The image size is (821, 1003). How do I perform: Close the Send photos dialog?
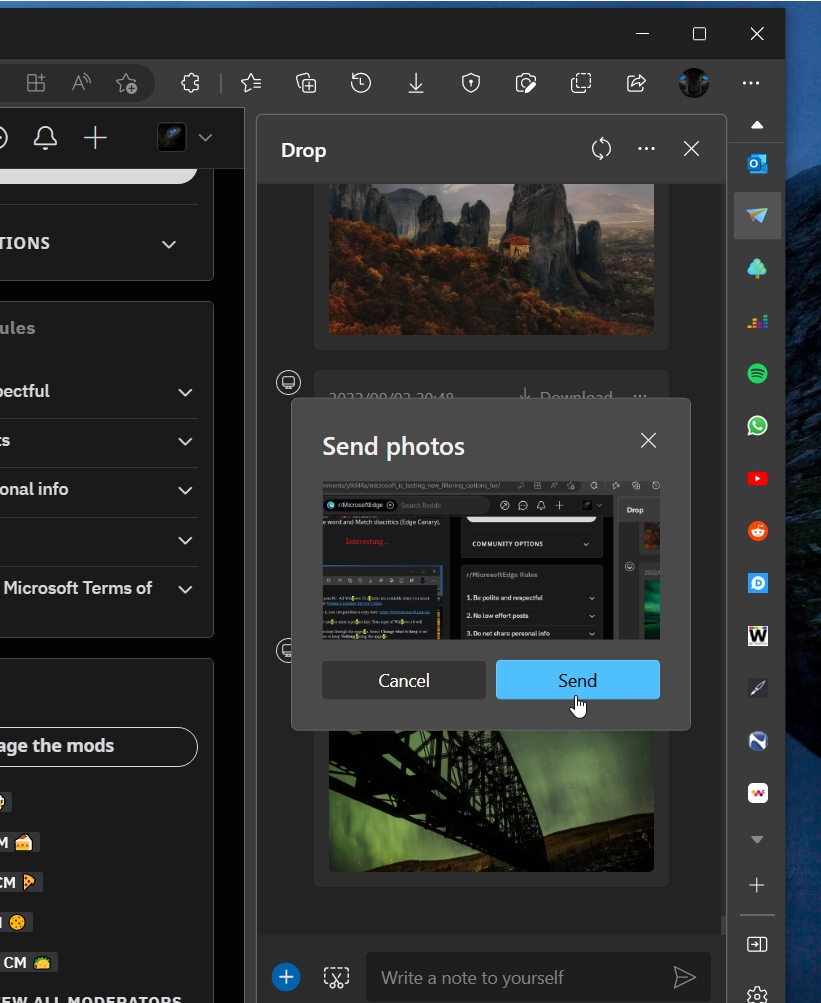(648, 440)
